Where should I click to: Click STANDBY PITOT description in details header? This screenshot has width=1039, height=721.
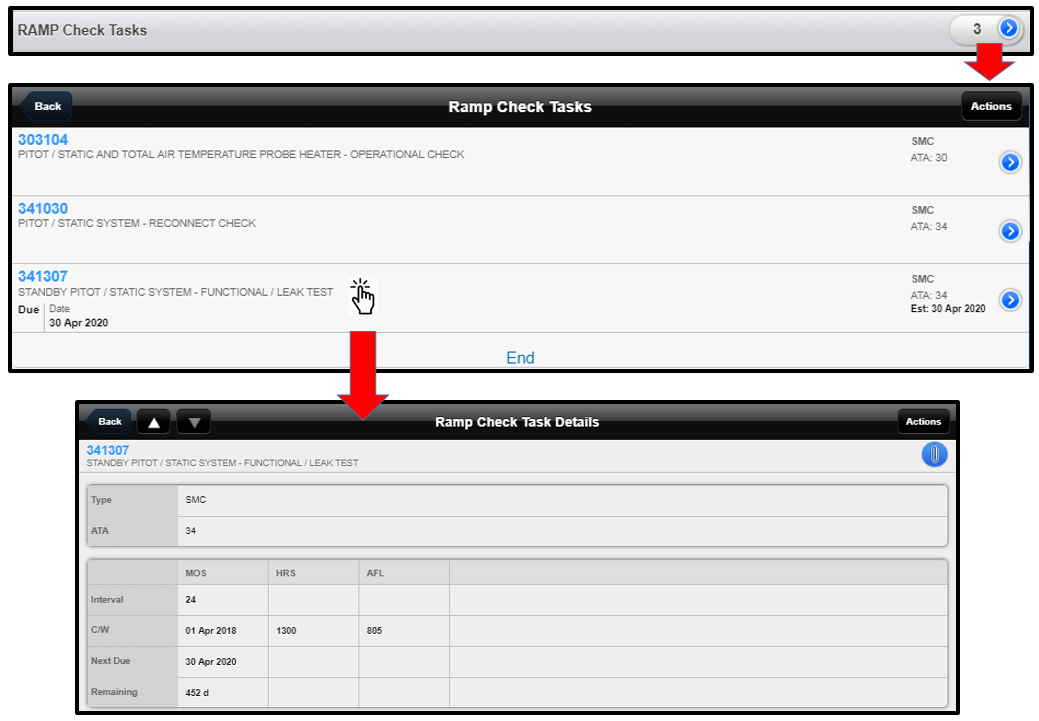pos(222,463)
